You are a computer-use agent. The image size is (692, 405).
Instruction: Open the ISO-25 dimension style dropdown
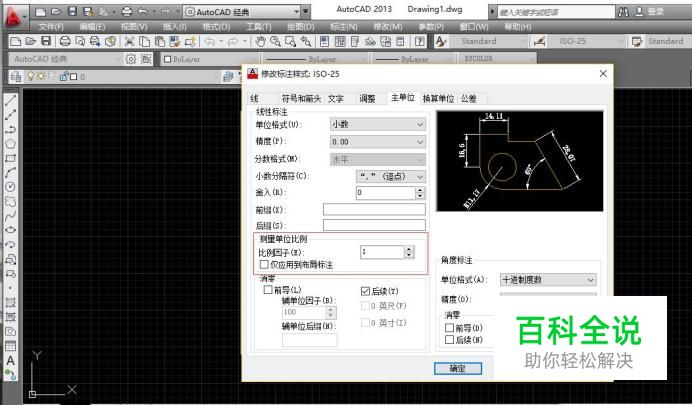click(587, 41)
